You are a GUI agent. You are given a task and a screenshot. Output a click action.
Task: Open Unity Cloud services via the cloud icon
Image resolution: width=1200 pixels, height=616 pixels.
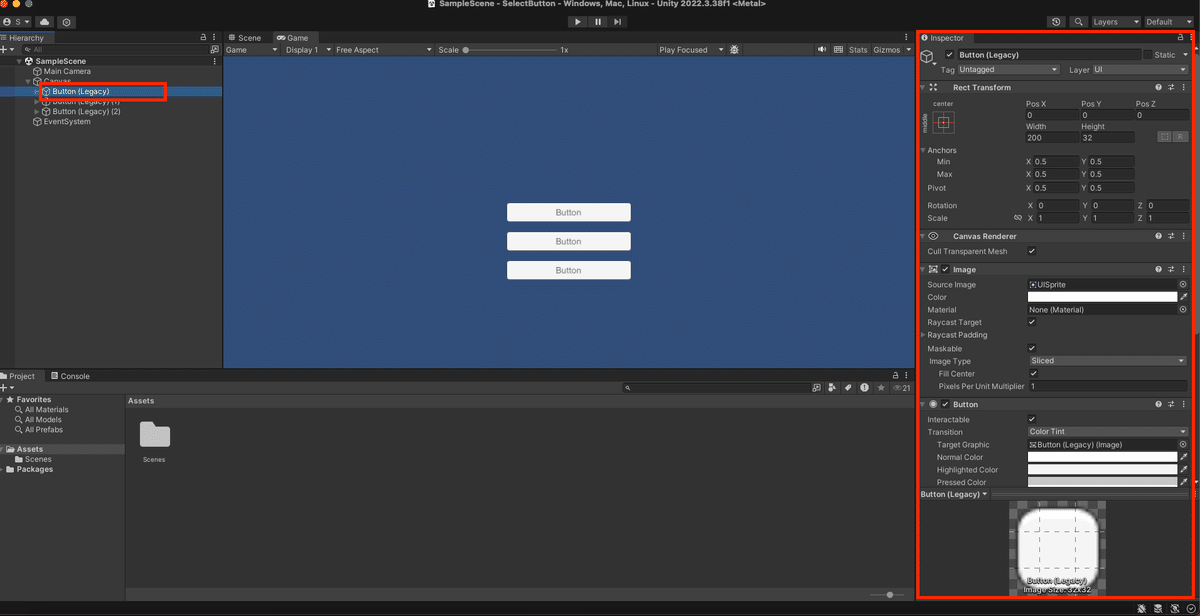pos(43,21)
